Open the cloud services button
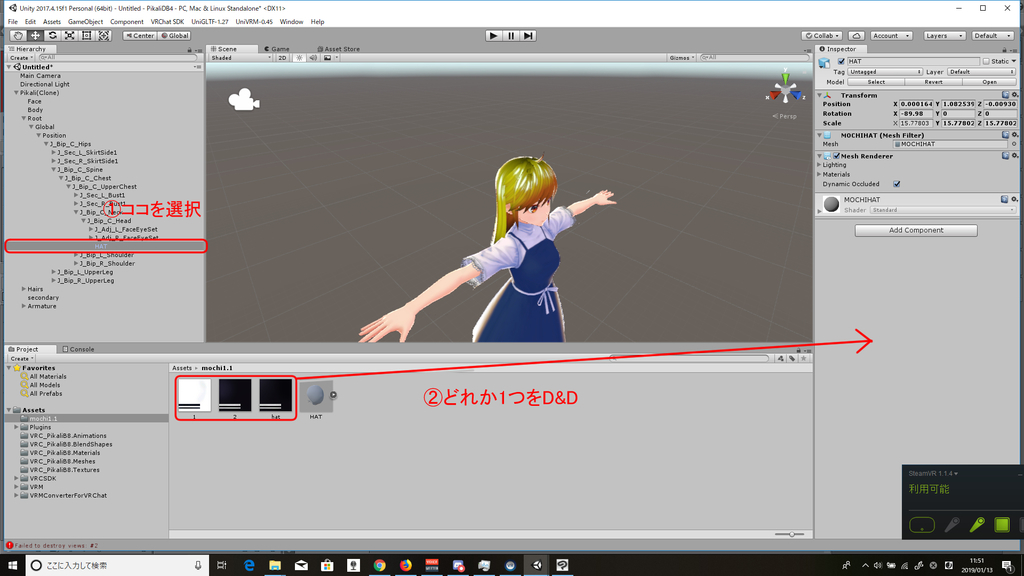Screen dimensions: 1024x576 (x=856, y=36)
